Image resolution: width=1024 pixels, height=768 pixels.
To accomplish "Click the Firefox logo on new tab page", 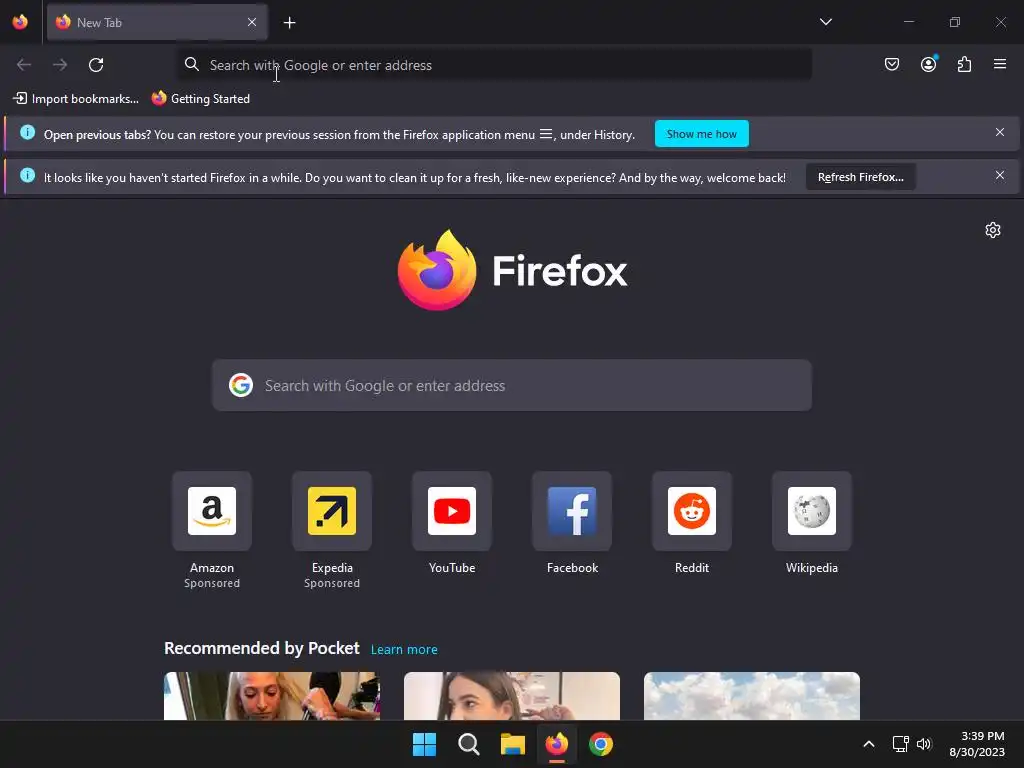I will pos(512,270).
